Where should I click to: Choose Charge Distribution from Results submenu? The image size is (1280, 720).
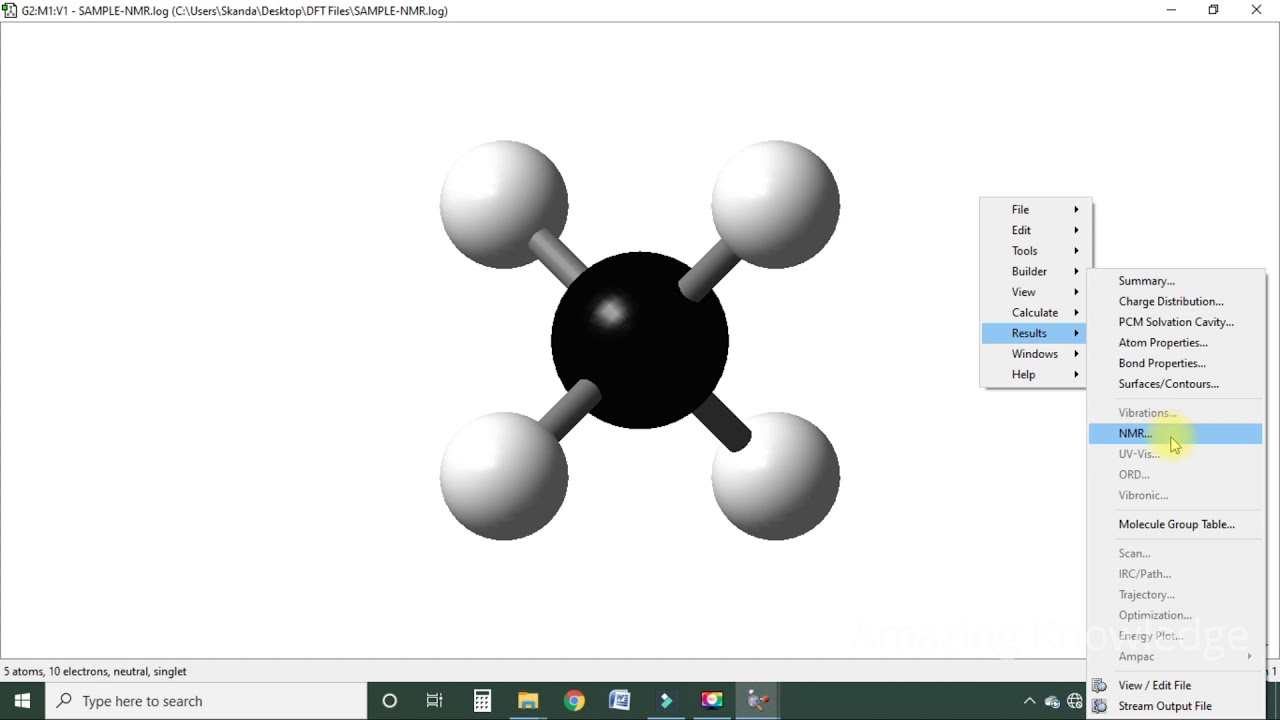coord(1175,301)
